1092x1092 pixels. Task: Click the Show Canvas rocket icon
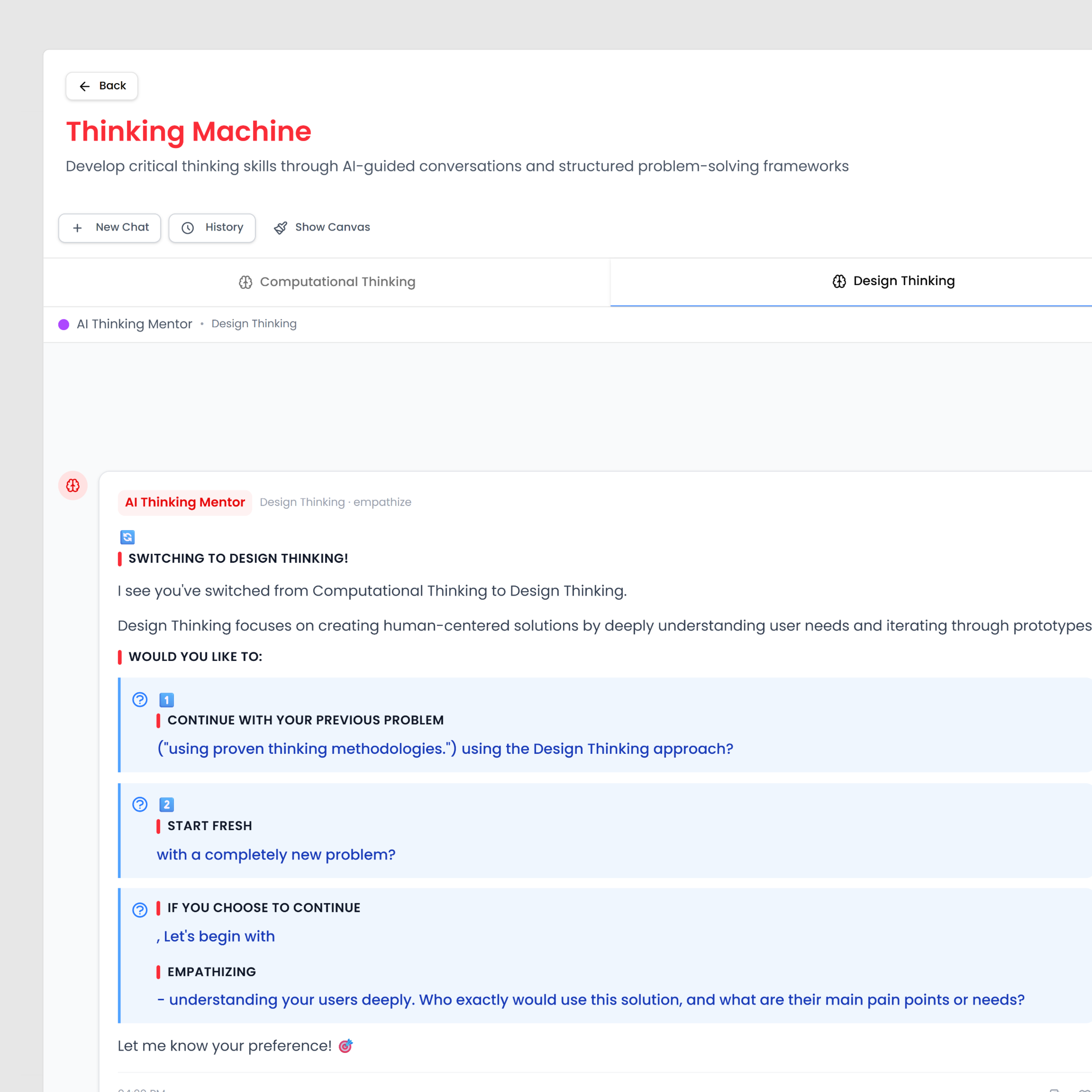[x=280, y=228]
